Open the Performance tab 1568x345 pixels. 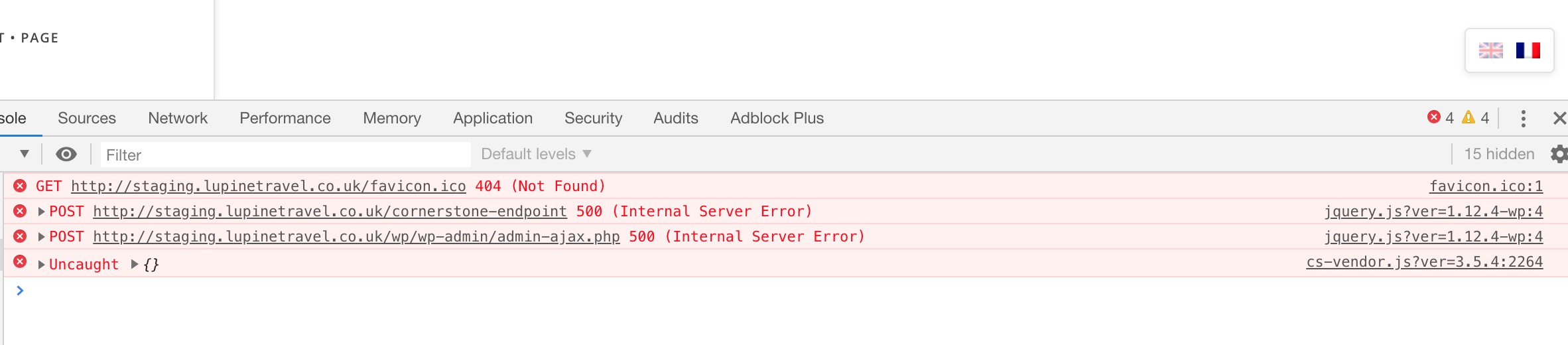click(x=285, y=118)
